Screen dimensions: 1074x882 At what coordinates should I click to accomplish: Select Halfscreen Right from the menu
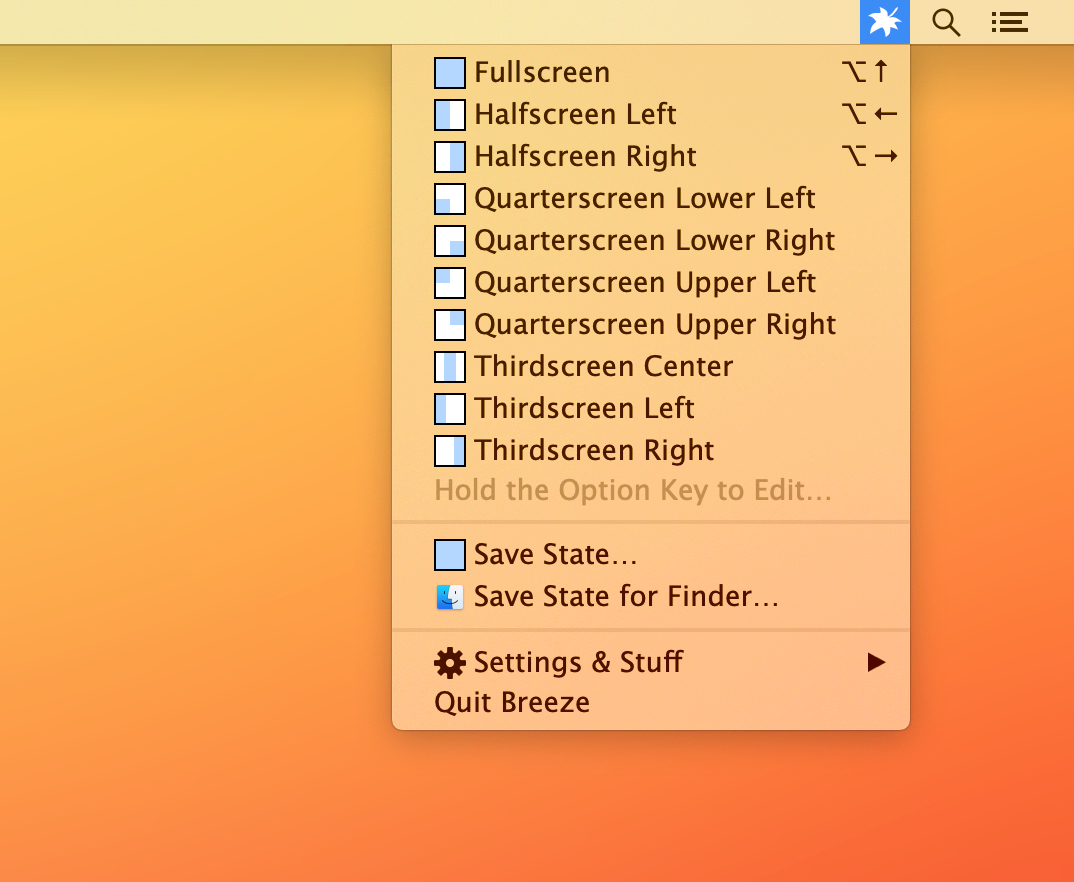pos(585,157)
